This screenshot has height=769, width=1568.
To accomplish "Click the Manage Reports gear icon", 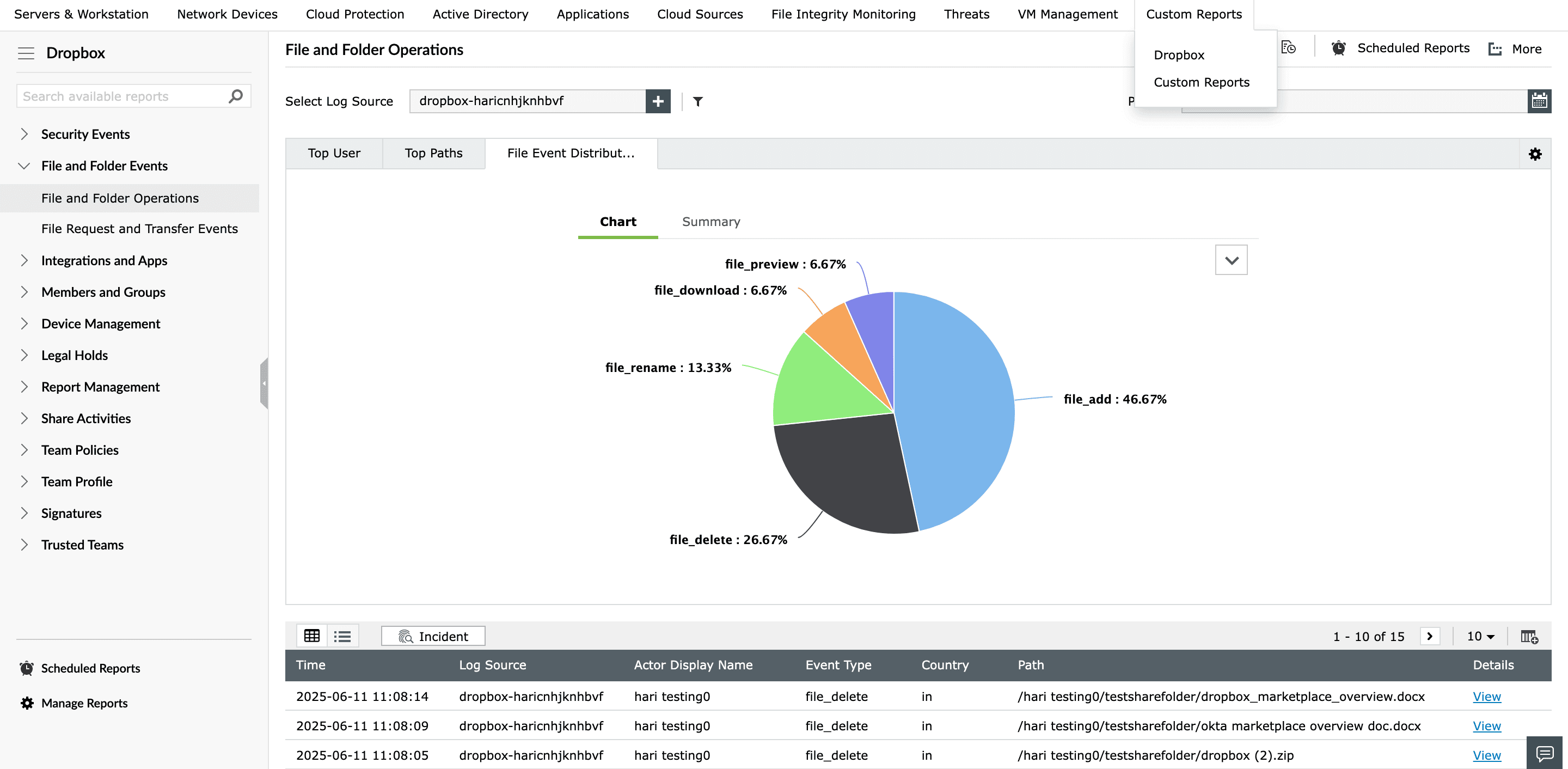I will (27, 703).
